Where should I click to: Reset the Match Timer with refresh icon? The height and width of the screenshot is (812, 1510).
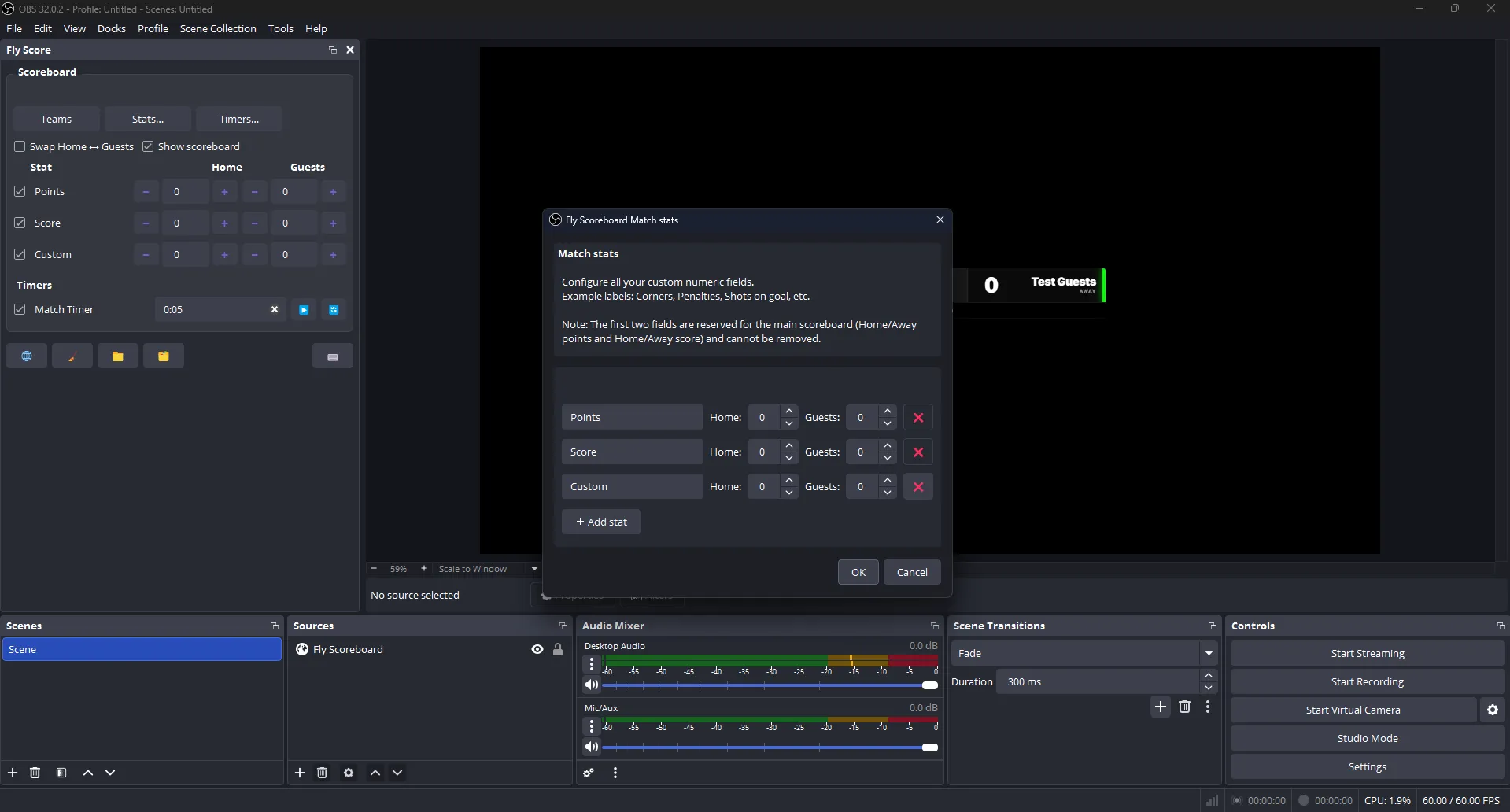333,309
